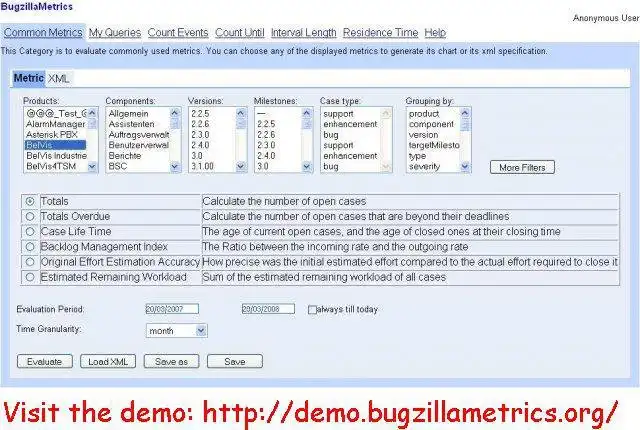Click the Evaluation Period start date field

[172, 309]
